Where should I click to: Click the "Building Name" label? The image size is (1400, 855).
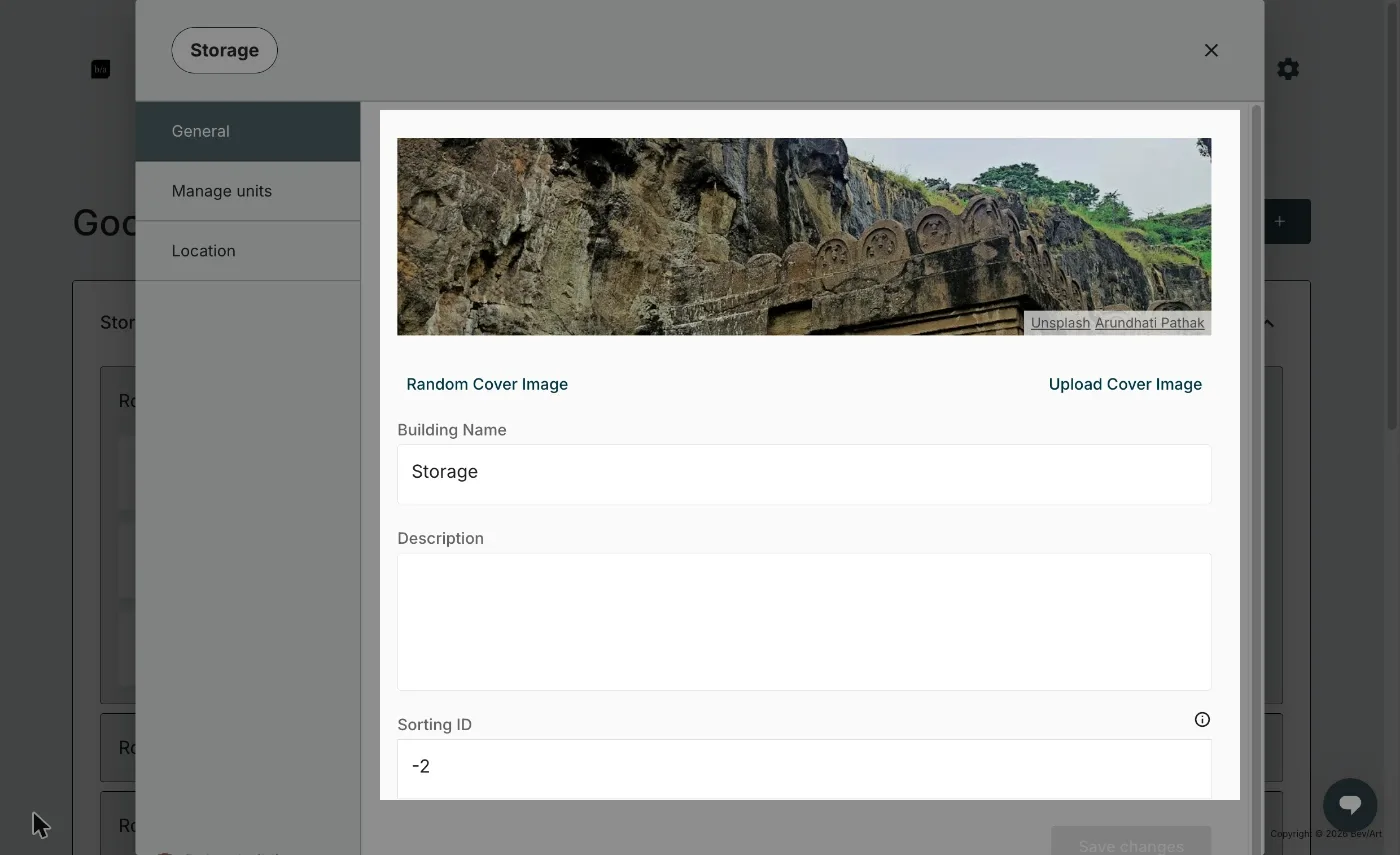(x=452, y=430)
